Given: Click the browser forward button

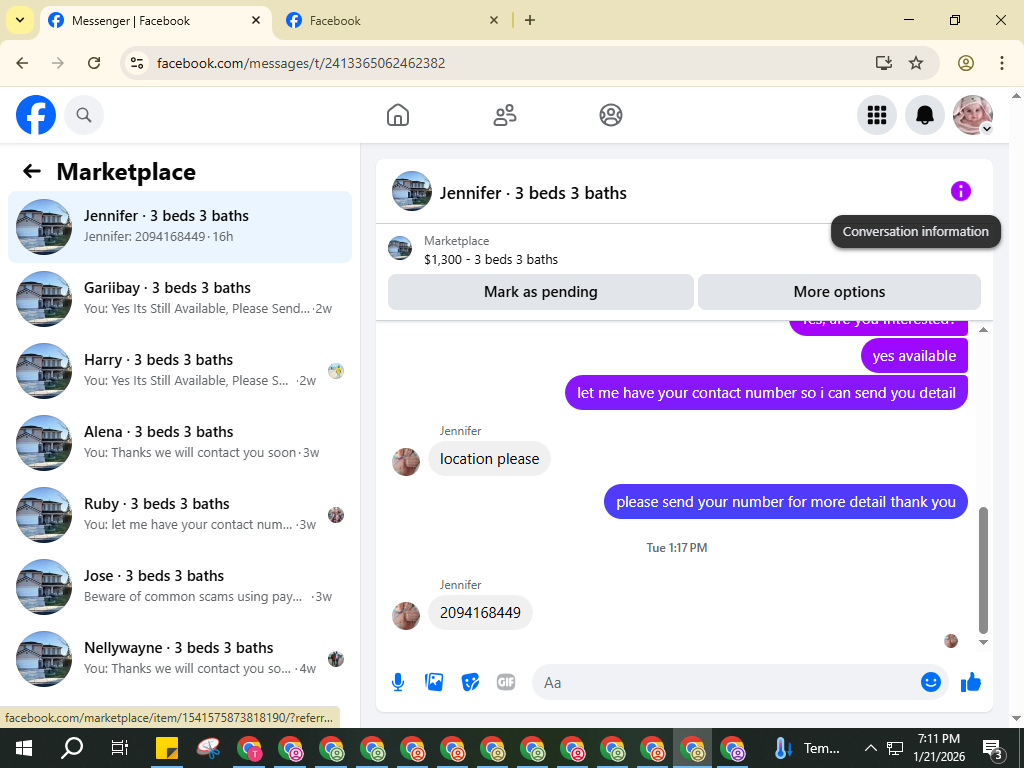Looking at the screenshot, I should [x=58, y=63].
